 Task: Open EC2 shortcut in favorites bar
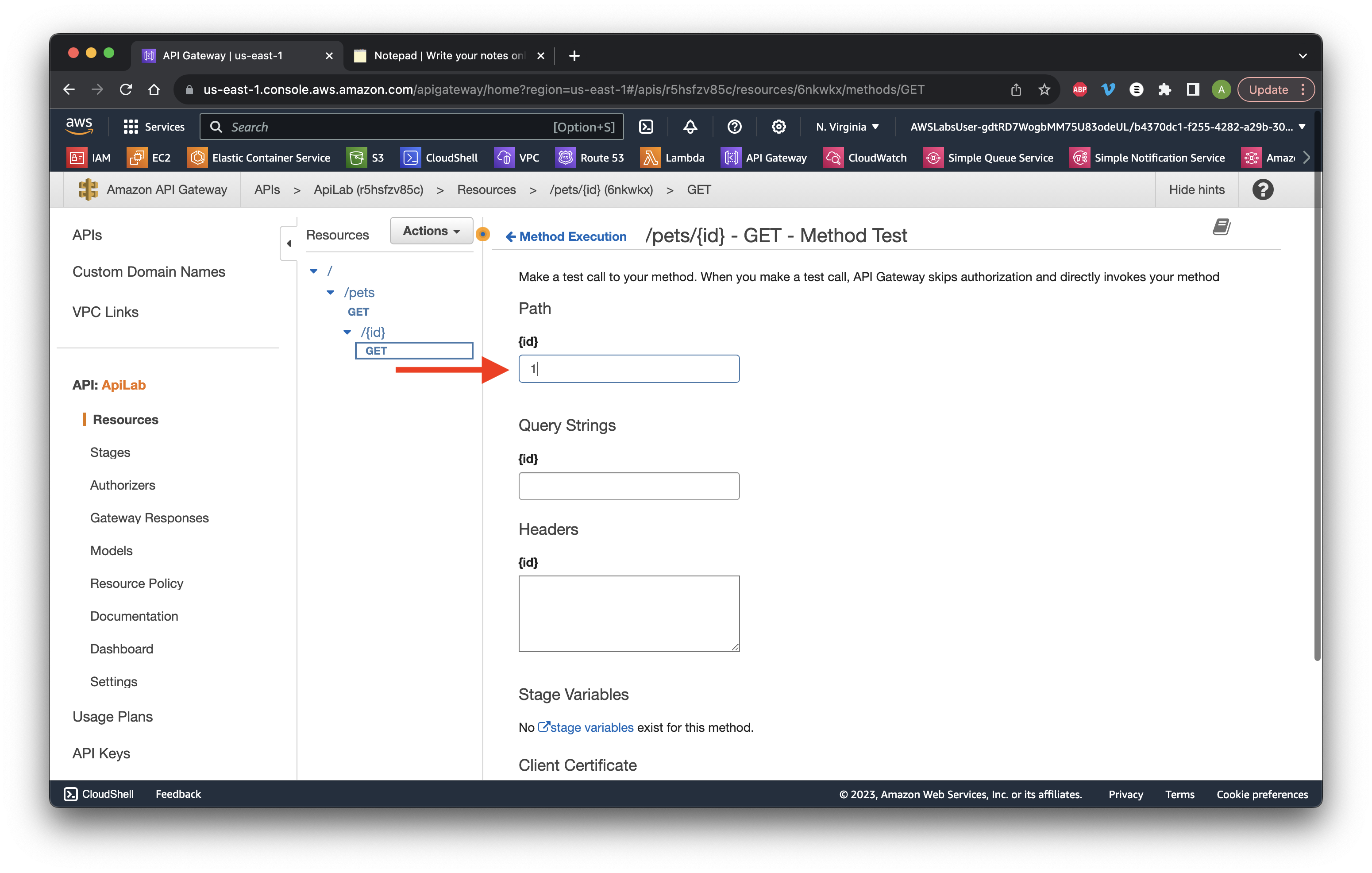(149, 158)
